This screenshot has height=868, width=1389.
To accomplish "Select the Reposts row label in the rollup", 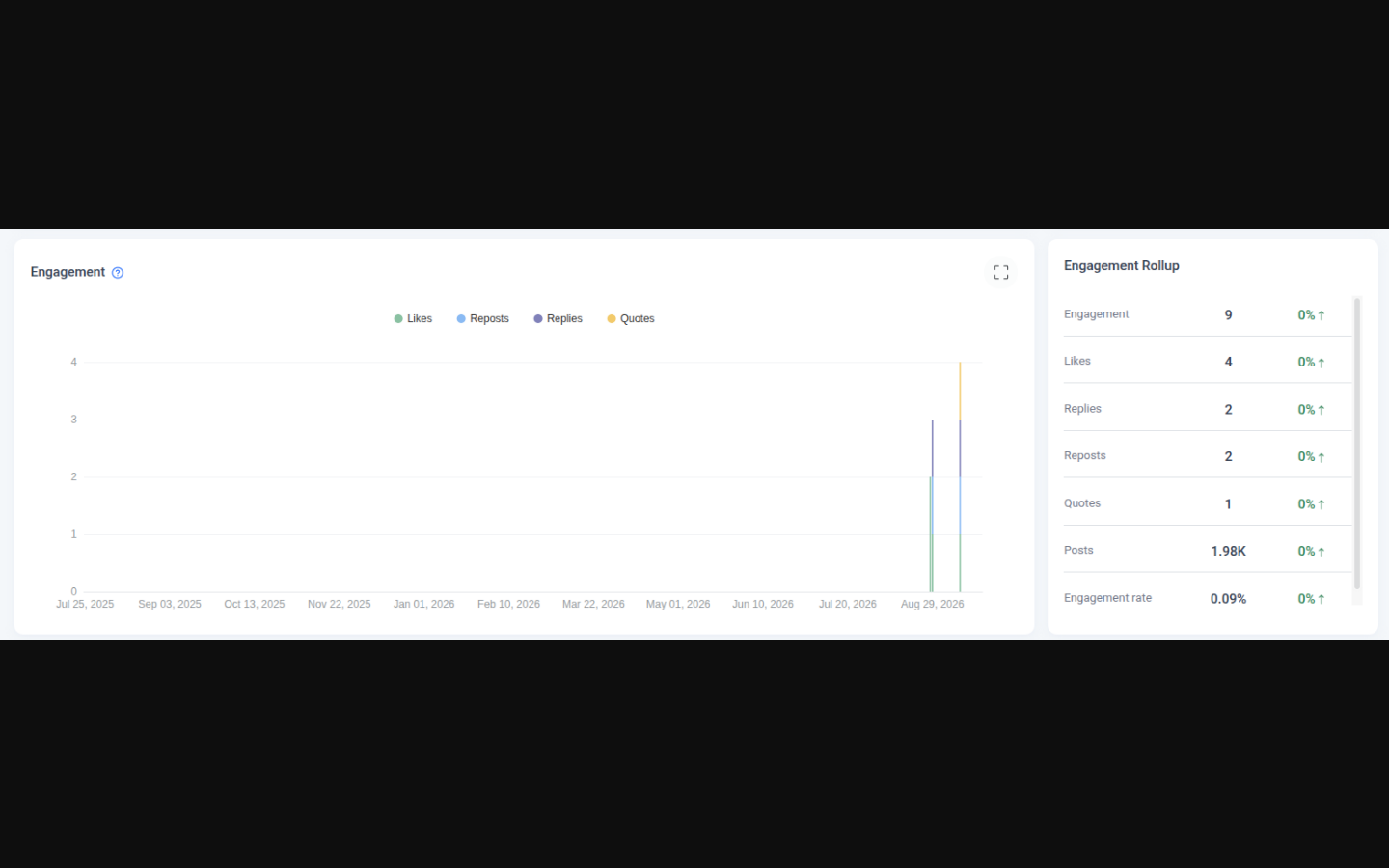I will (1085, 456).
